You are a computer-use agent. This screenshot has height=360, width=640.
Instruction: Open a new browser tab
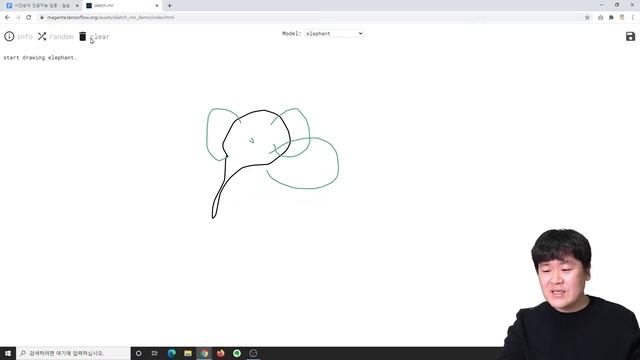169,6
